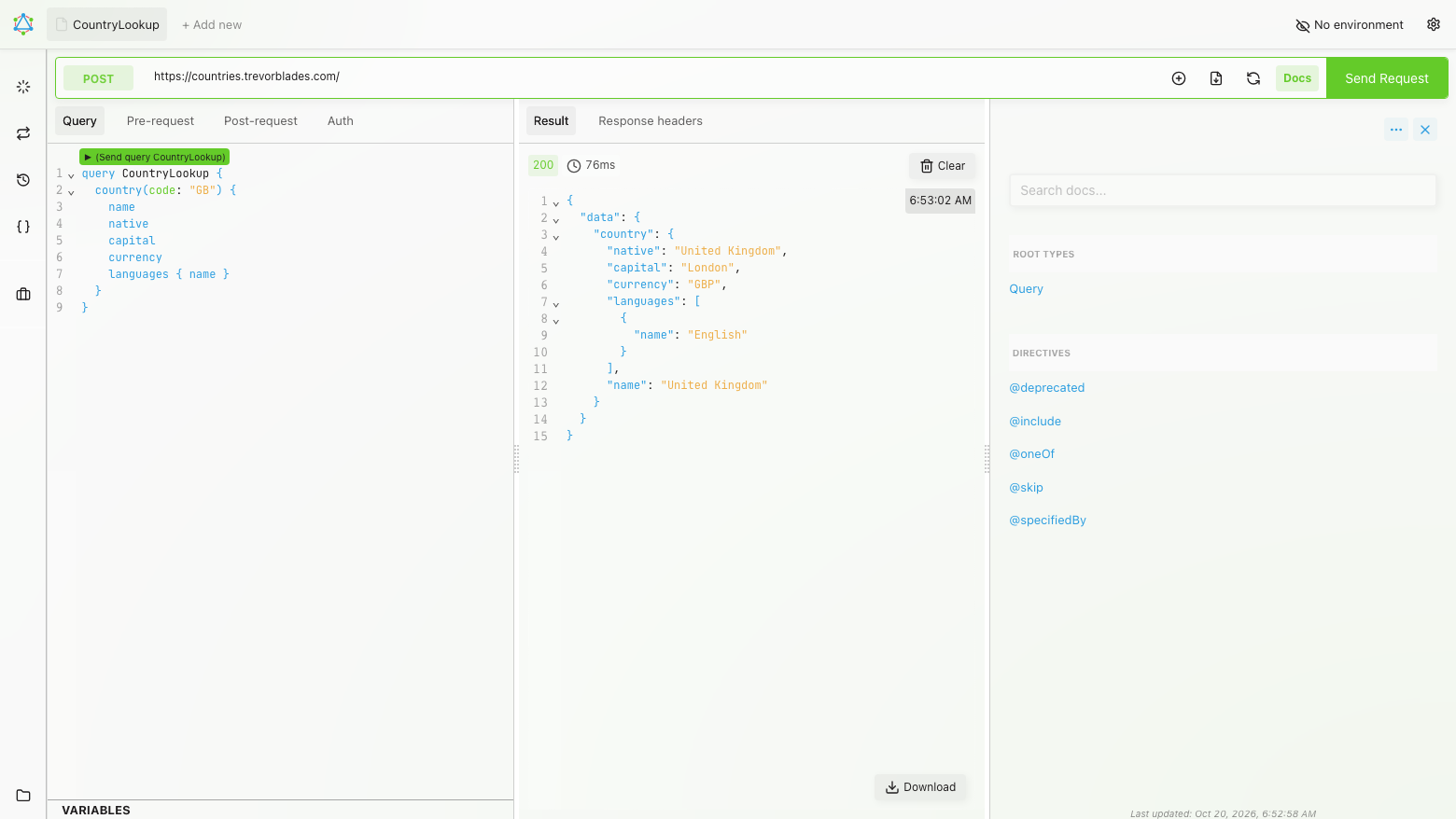
Task: Open the @specifiedBy directive link
Action: coord(1047,521)
